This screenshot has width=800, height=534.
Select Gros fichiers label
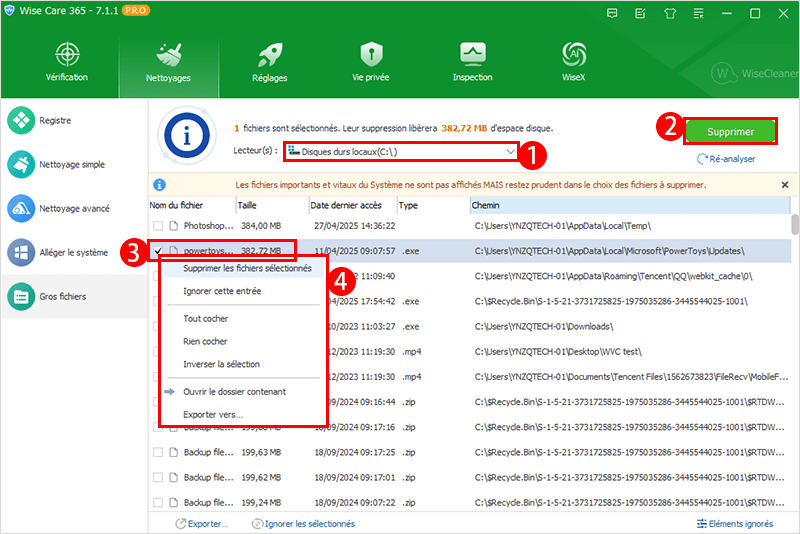click(63, 296)
